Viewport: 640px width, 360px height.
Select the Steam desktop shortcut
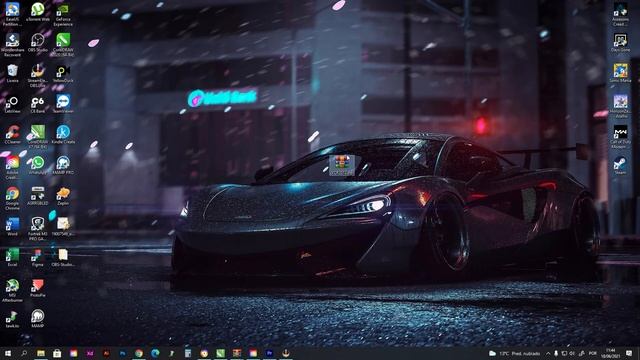620,165
